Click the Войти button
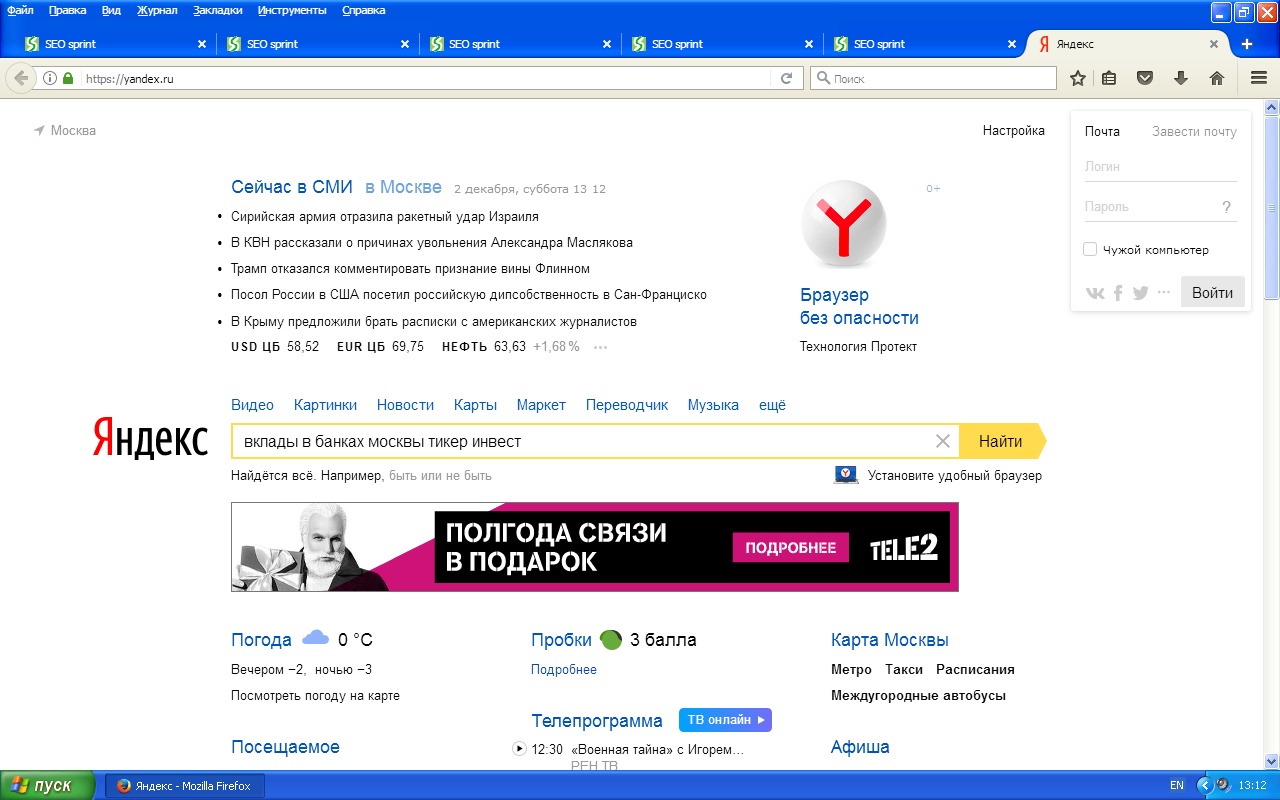This screenshot has height=800, width=1280. click(1212, 293)
